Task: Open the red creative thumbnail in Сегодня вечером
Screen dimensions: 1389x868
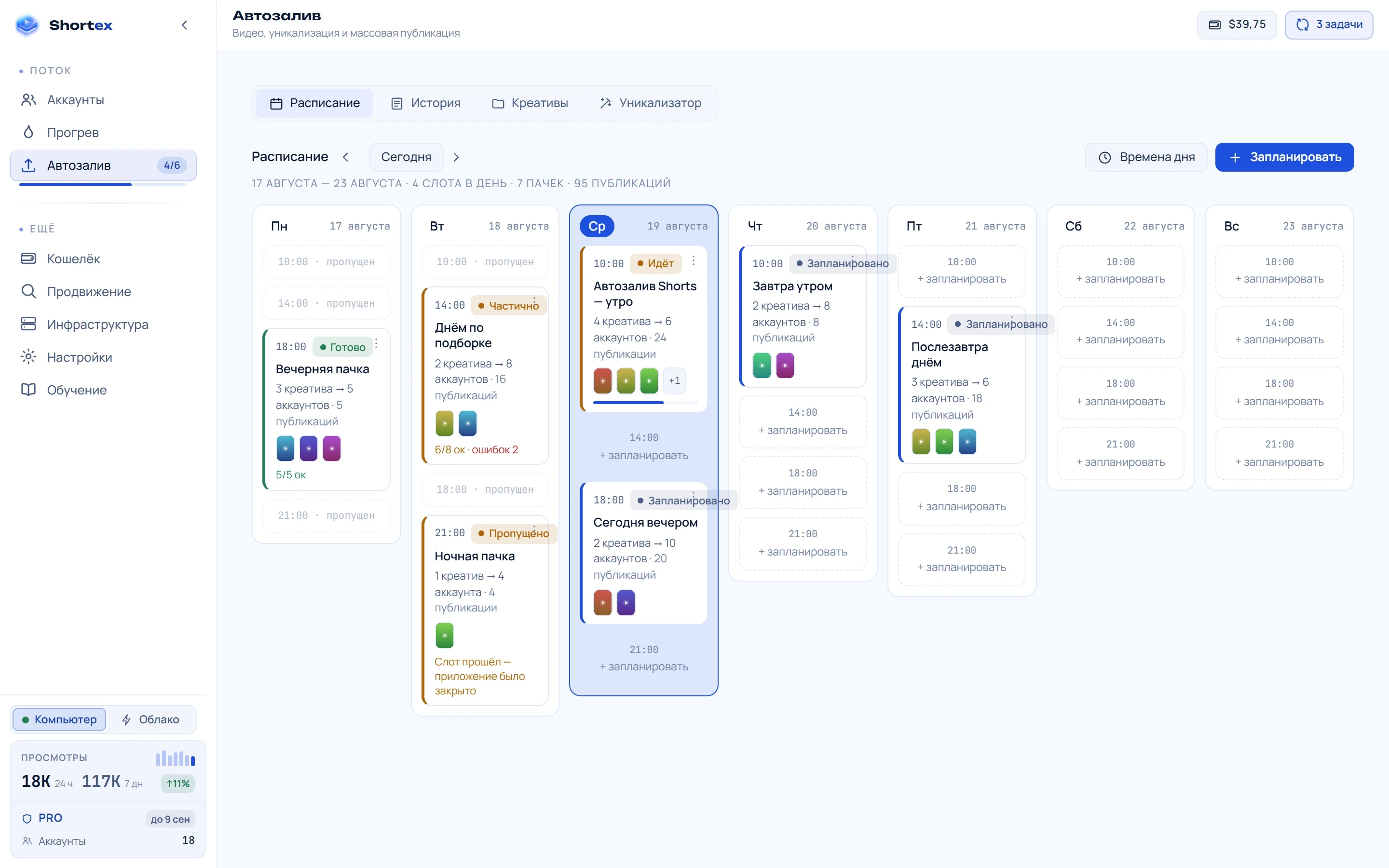Action: point(603,603)
